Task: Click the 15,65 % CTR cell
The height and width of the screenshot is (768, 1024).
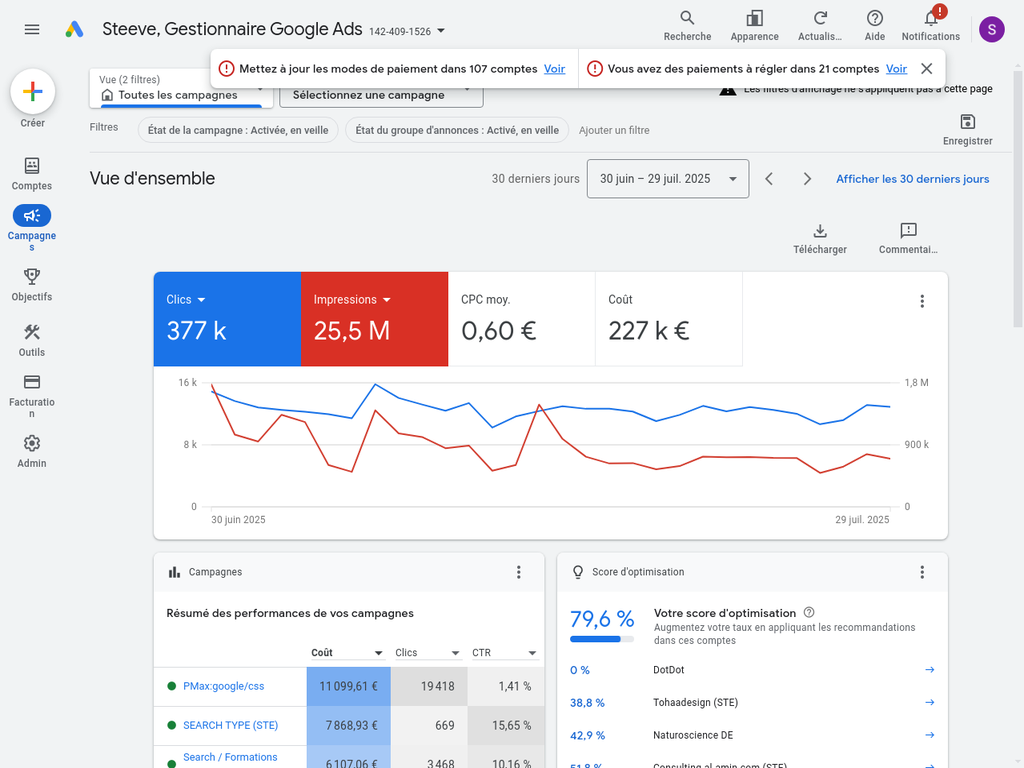Action: (x=506, y=726)
